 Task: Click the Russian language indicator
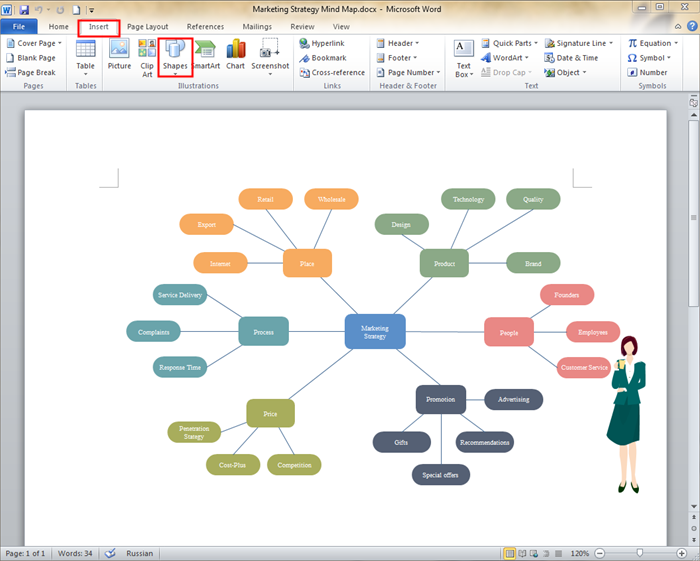[x=139, y=553]
